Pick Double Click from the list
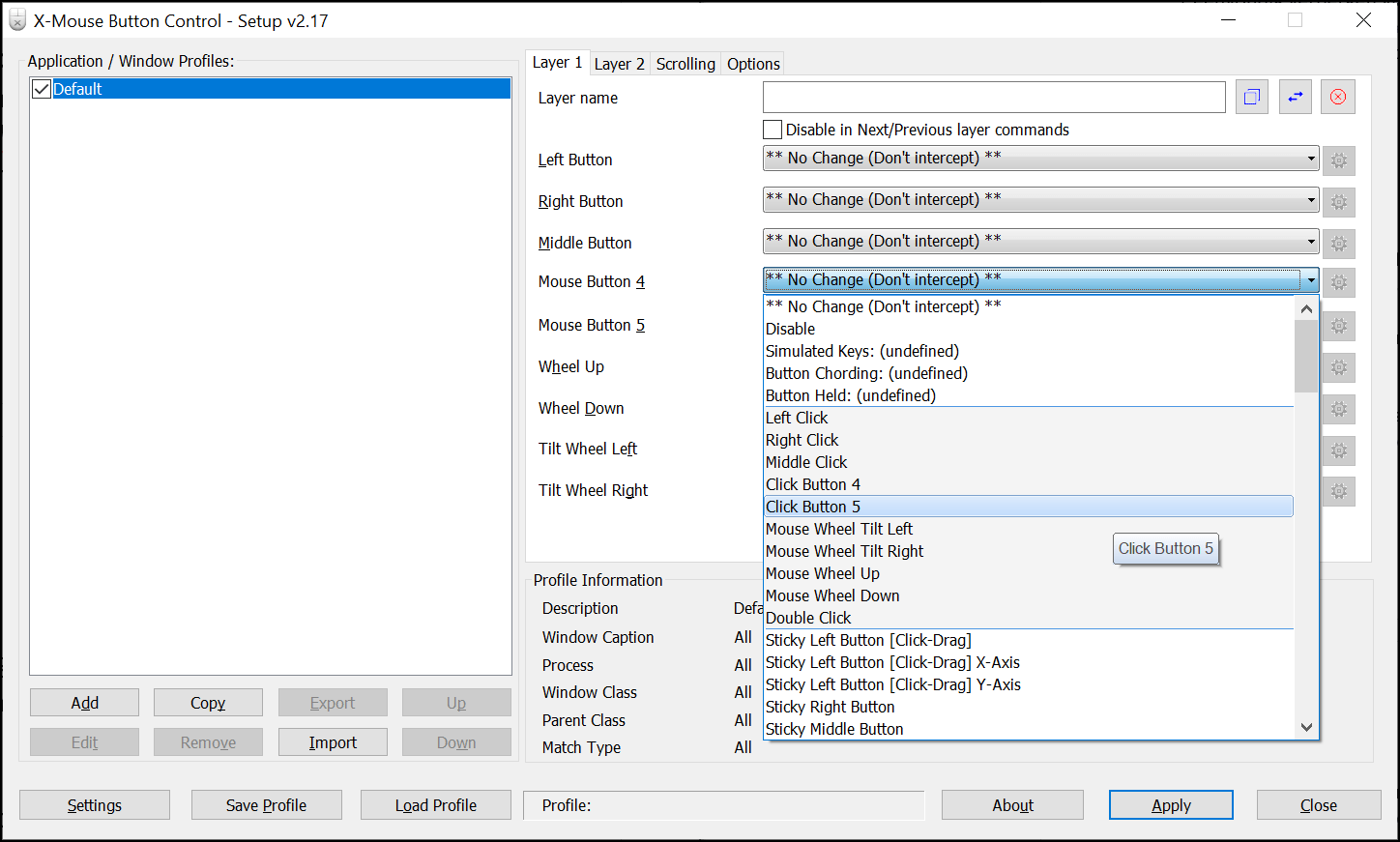The height and width of the screenshot is (842, 1400). click(x=1029, y=618)
